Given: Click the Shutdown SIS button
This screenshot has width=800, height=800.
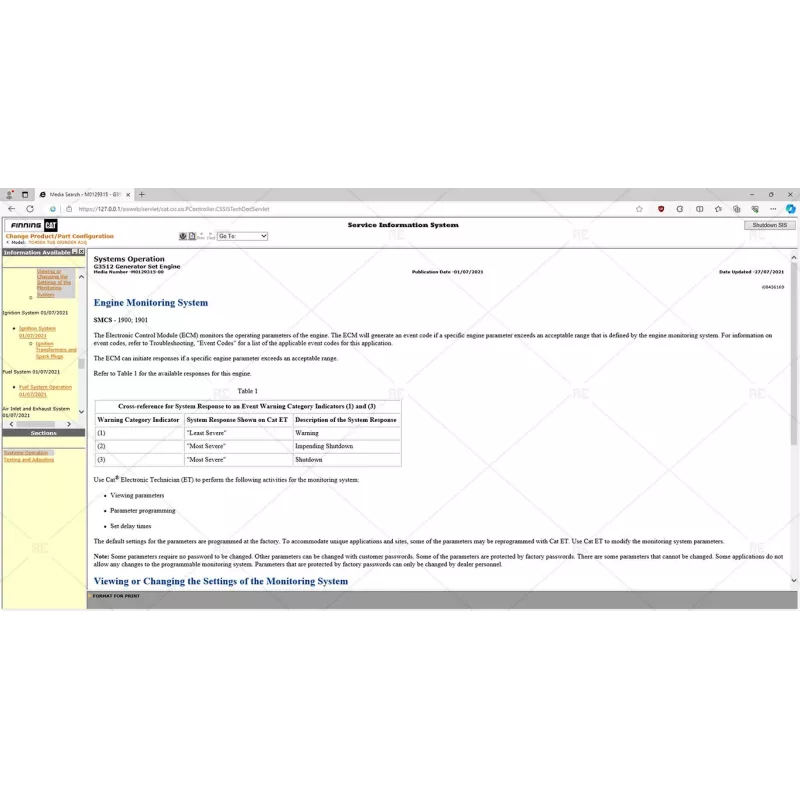Looking at the screenshot, I should click(x=769, y=225).
